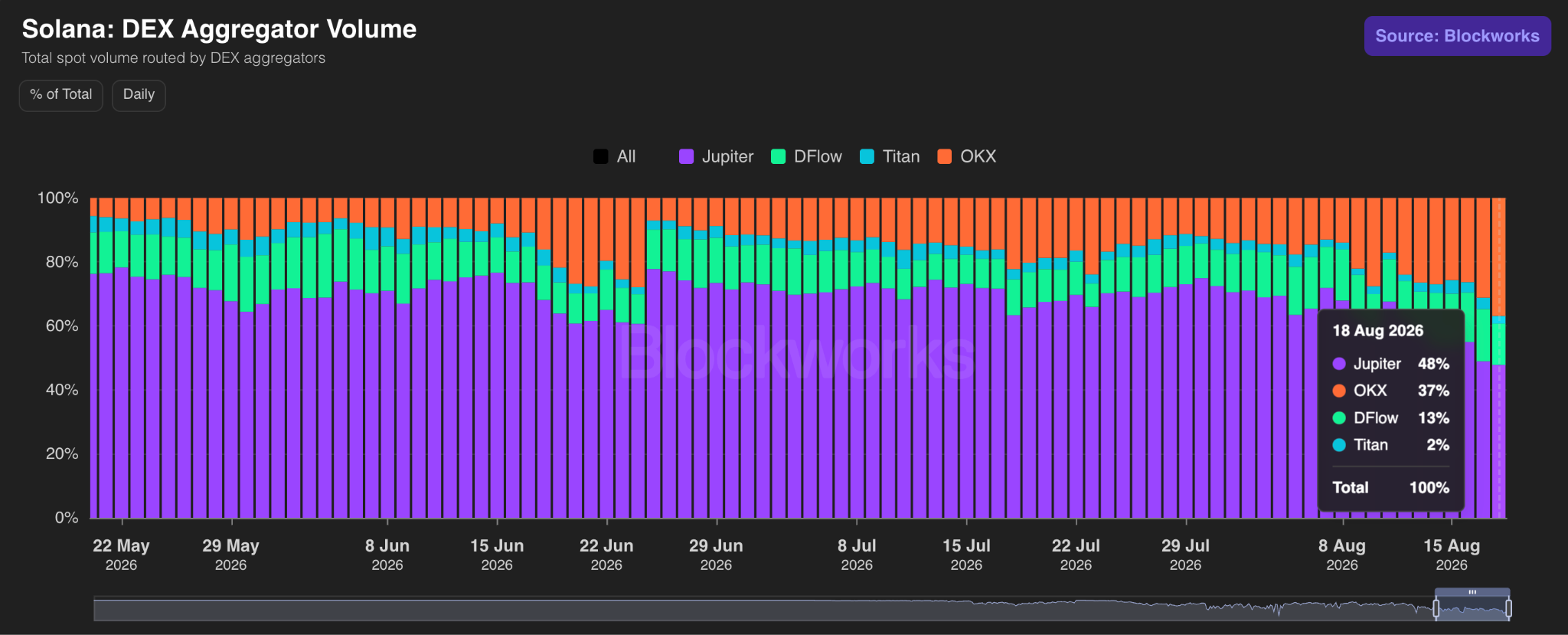Click the OKX legend label
The height and width of the screenshot is (635, 1568).
tap(978, 157)
